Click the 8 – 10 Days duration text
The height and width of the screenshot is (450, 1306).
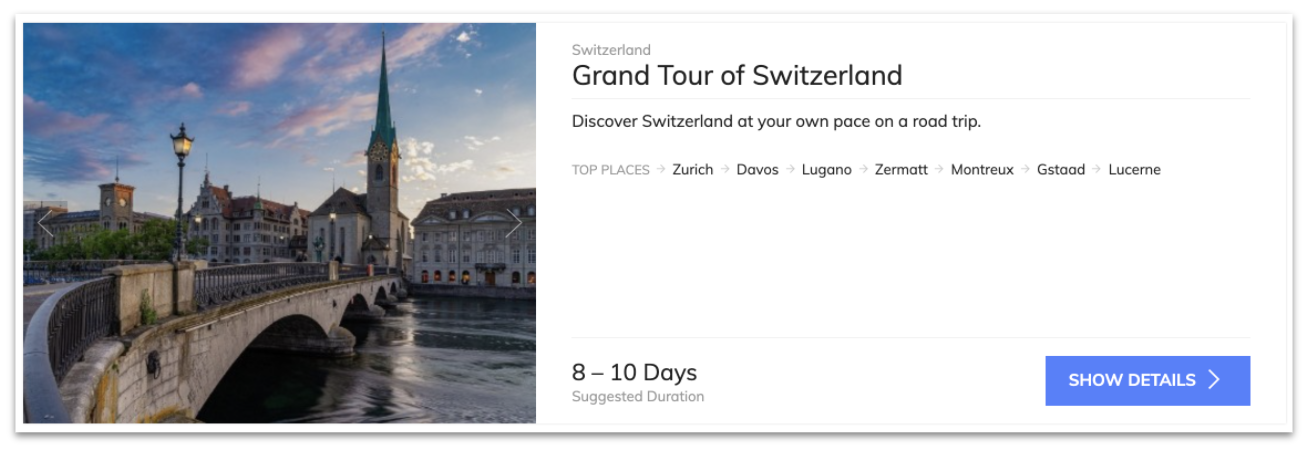[x=634, y=373]
